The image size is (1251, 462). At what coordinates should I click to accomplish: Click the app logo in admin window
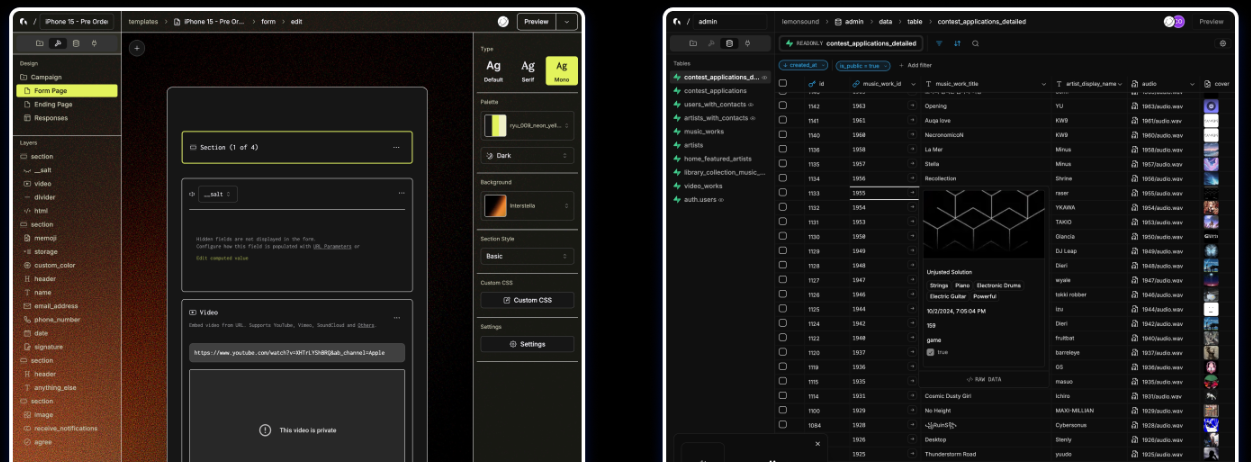pyautogui.click(x=677, y=21)
